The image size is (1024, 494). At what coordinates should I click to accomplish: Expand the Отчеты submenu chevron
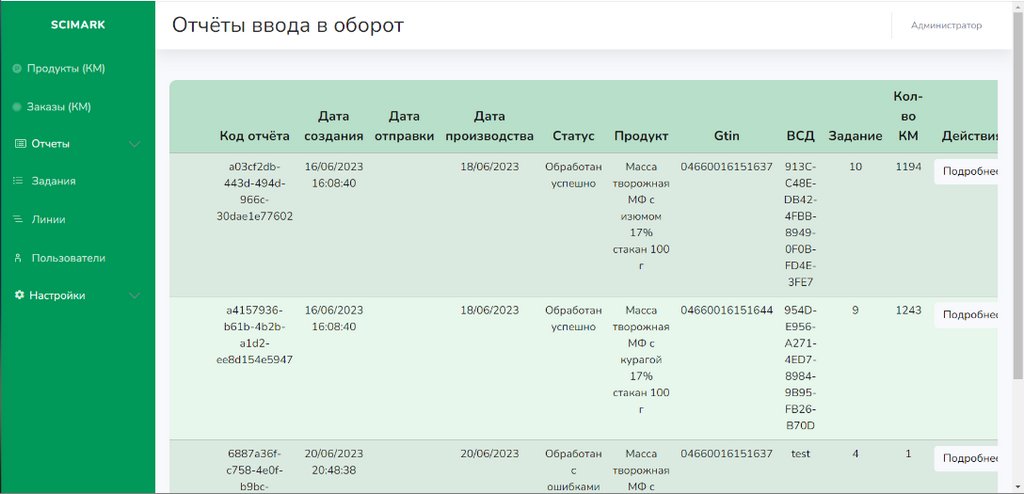(x=135, y=144)
